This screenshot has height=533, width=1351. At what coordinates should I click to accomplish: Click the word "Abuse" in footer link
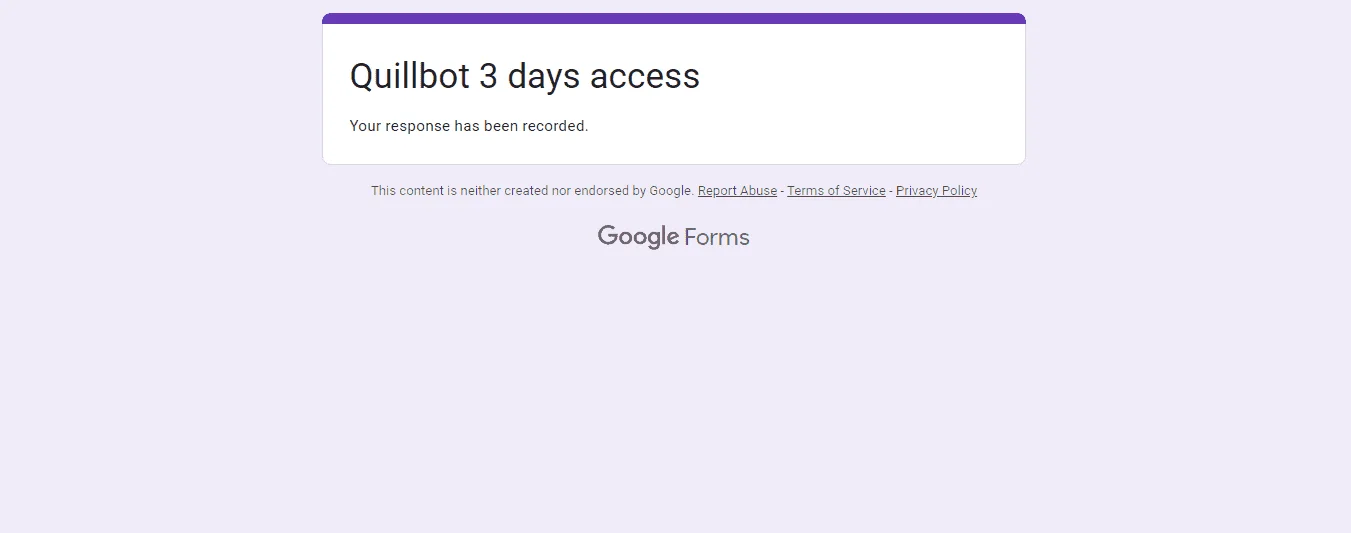pyautogui.click(x=758, y=191)
